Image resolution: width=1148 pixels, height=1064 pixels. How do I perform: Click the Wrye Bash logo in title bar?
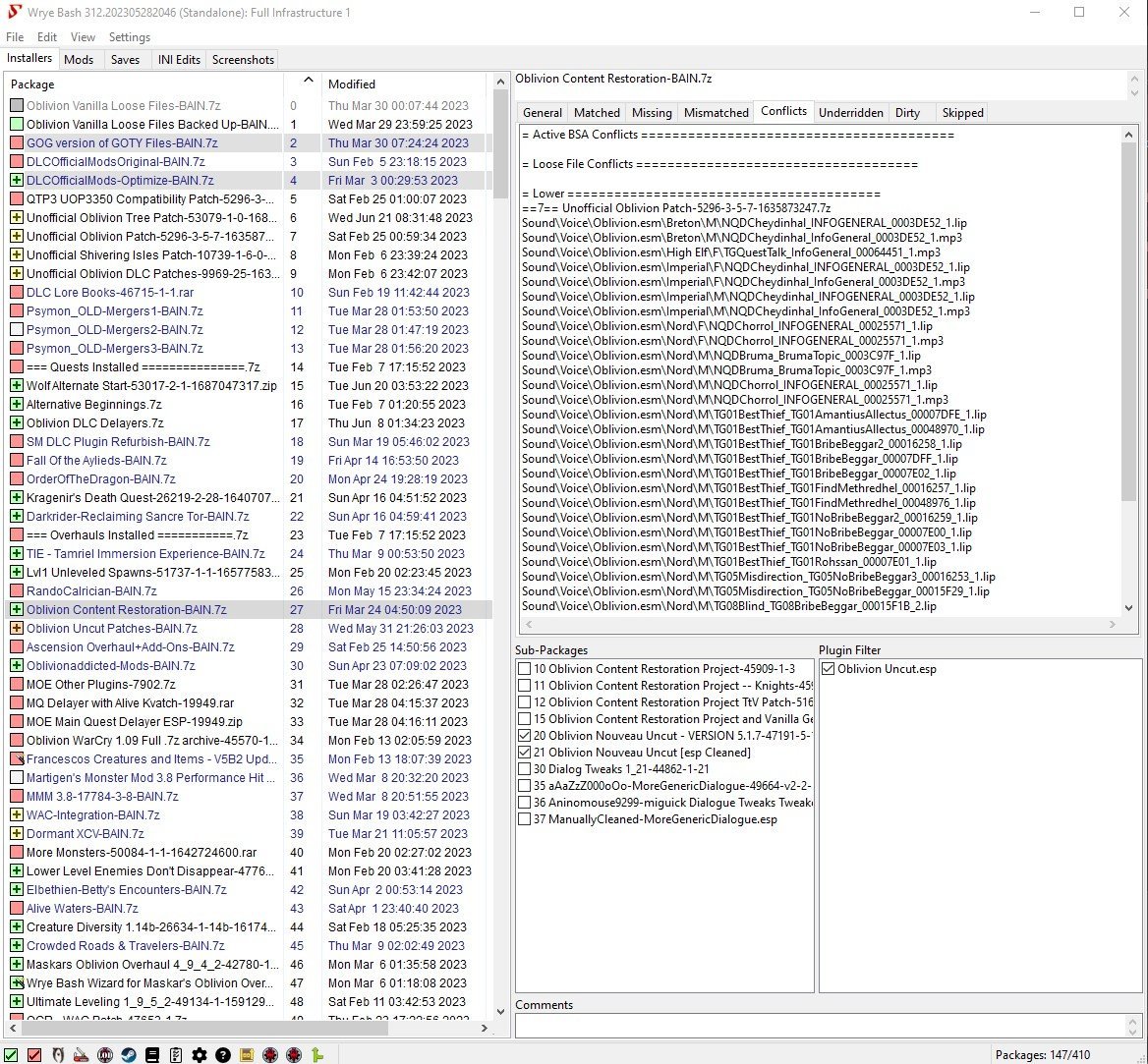click(x=14, y=13)
